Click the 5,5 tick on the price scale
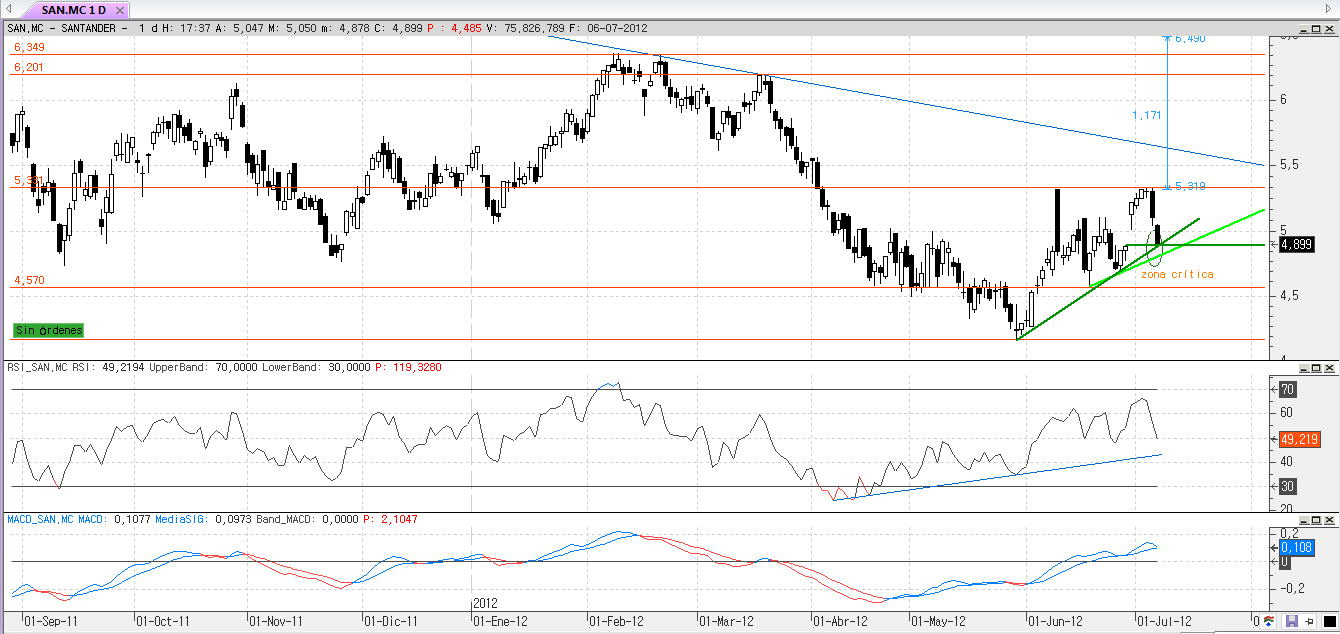This screenshot has width=1340, height=634. (1287, 164)
